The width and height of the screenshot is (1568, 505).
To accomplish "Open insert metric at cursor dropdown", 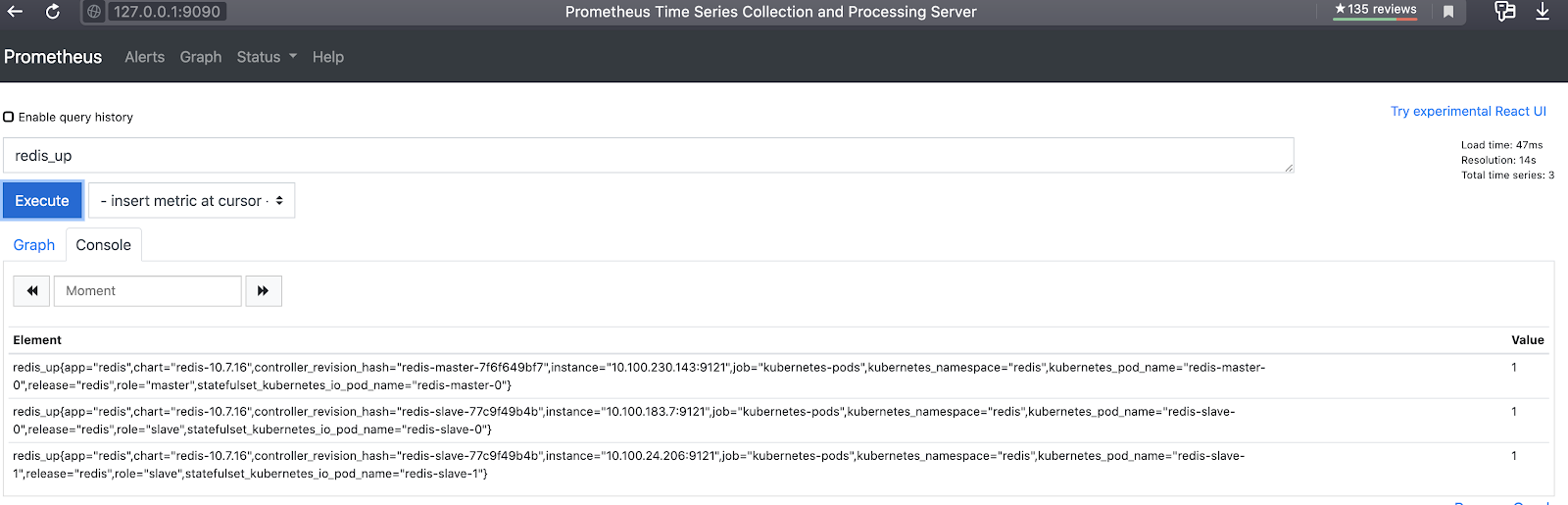I will (x=192, y=201).
